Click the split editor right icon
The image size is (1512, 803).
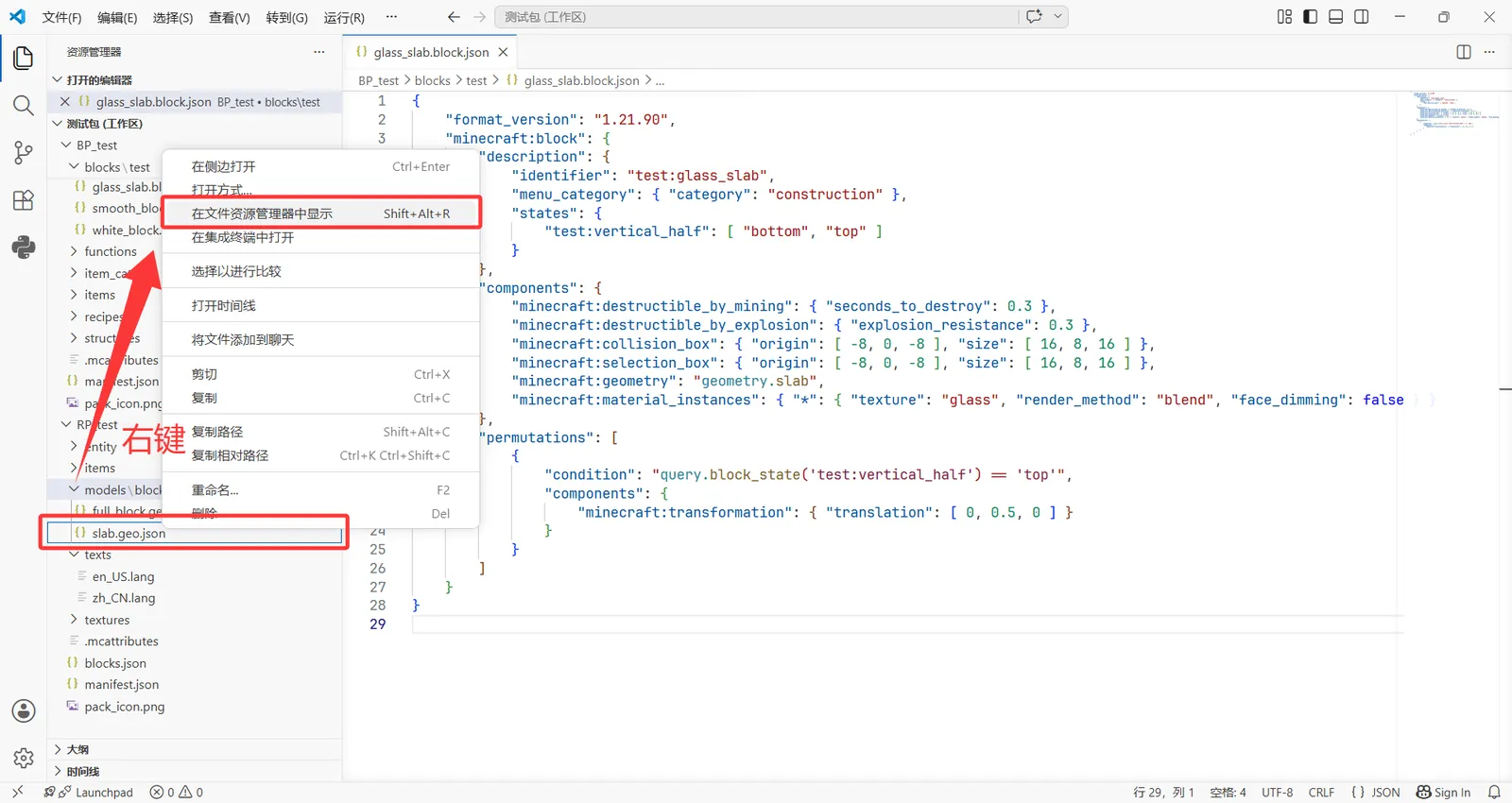click(1464, 52)
